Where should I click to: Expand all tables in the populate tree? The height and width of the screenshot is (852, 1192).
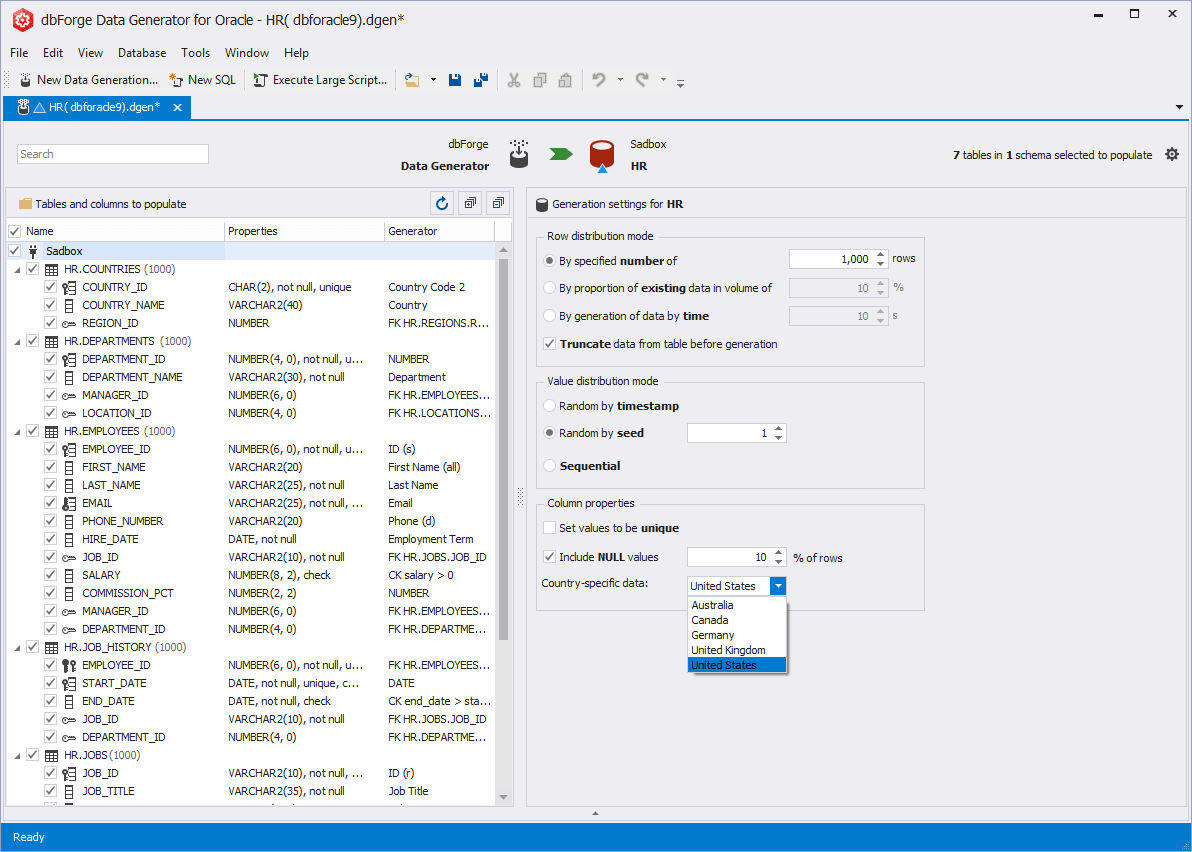pos(469,203)
